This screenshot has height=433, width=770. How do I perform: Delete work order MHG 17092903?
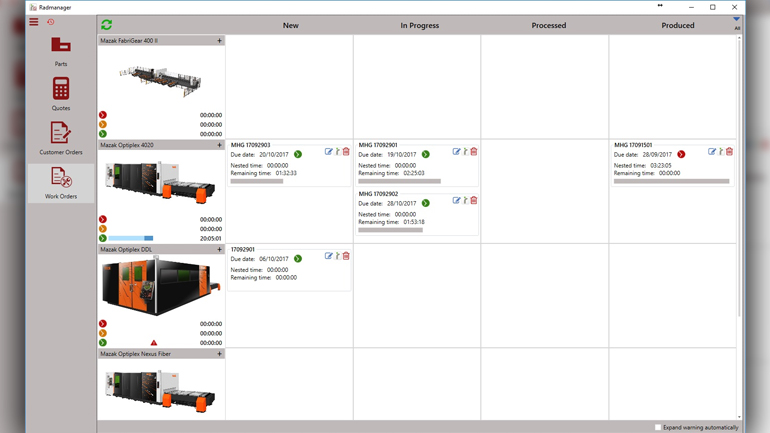pyautogui.click(x=346, y=152)
